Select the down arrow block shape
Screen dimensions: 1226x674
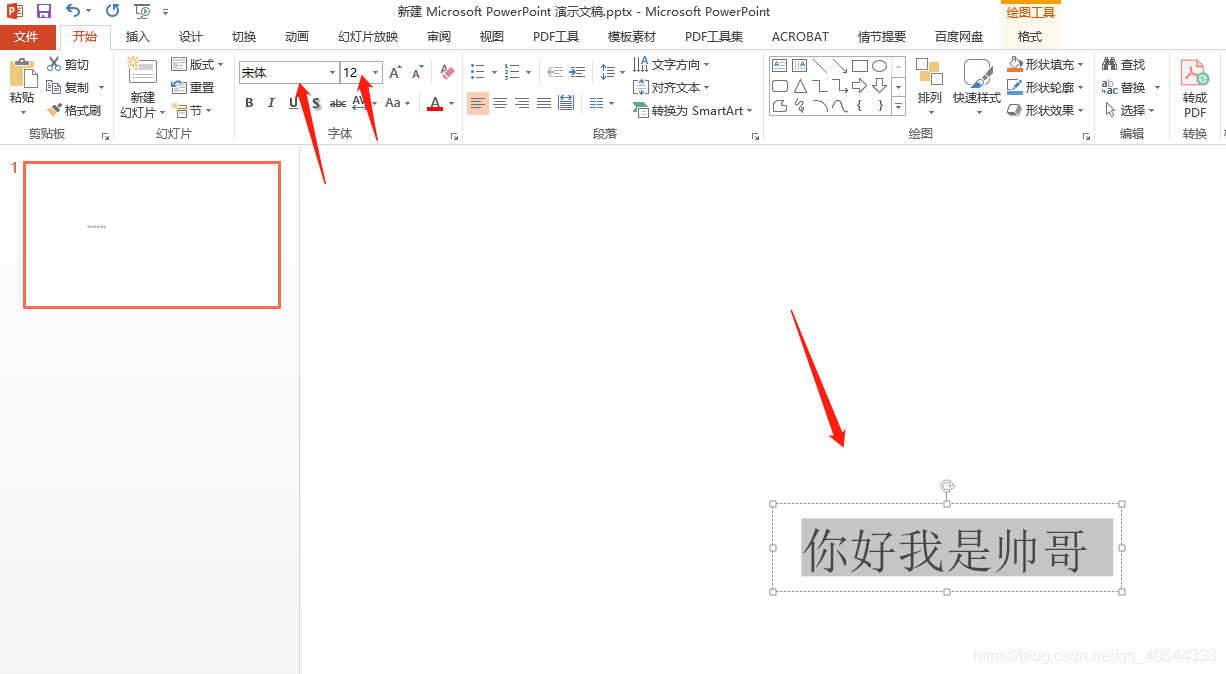tap(879, 86)
